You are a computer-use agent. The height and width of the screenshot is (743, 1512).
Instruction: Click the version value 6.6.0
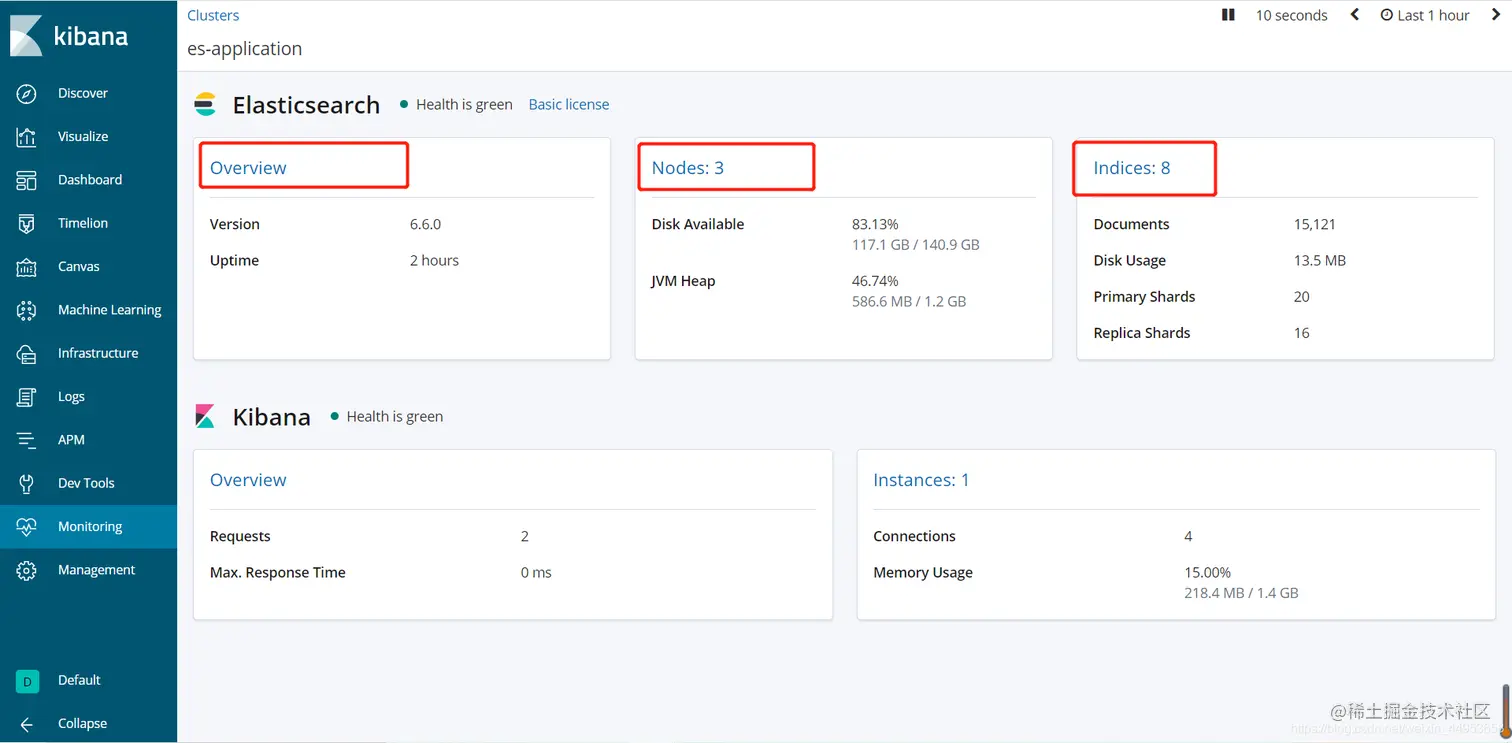coord(425,224)
